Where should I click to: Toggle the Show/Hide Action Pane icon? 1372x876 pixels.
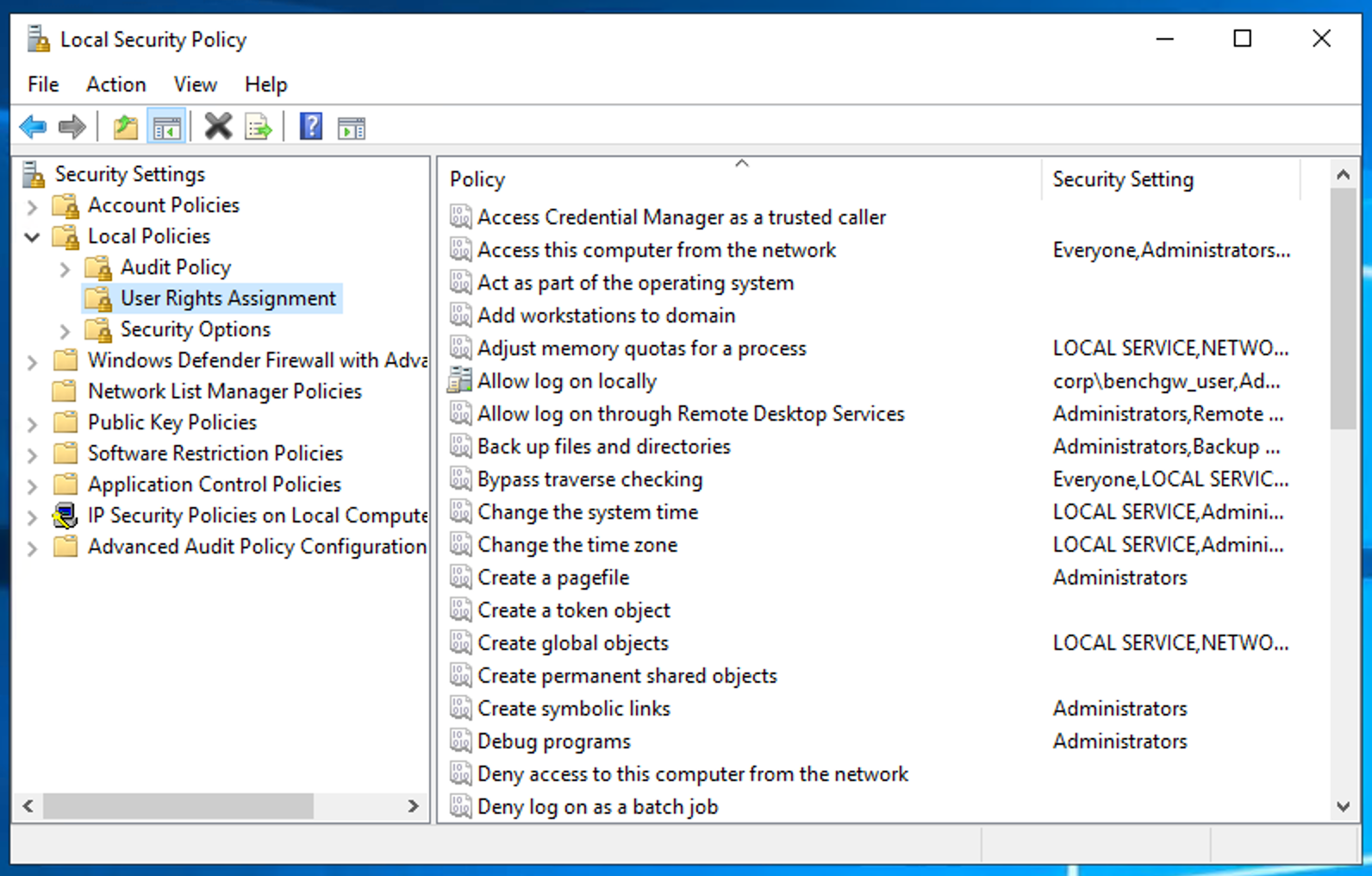352,128
